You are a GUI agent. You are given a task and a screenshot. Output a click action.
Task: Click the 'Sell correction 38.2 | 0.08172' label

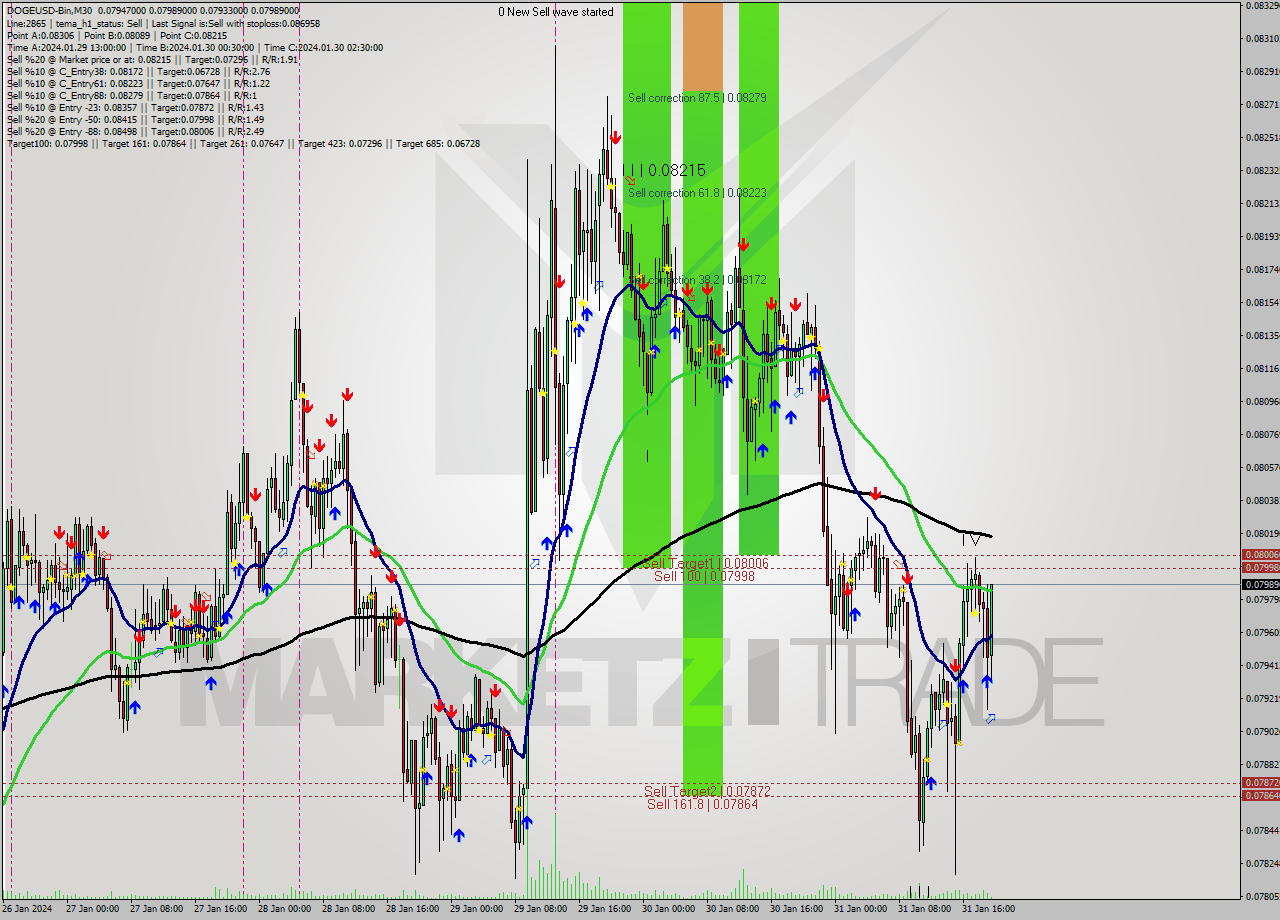(x=697, y=280)
